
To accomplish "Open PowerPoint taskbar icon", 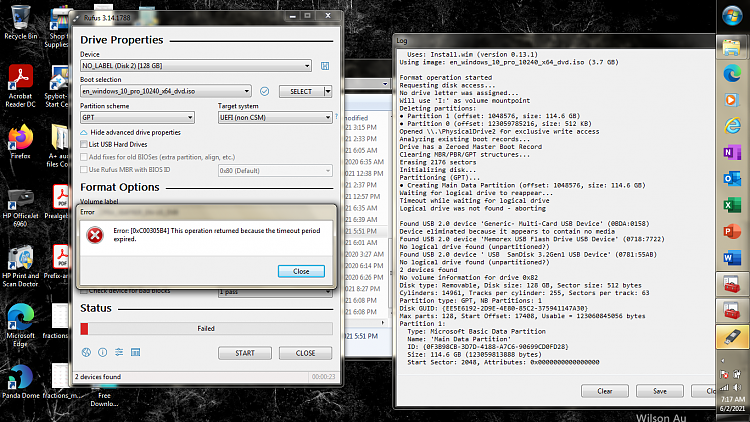I will [x=732, y=232].
